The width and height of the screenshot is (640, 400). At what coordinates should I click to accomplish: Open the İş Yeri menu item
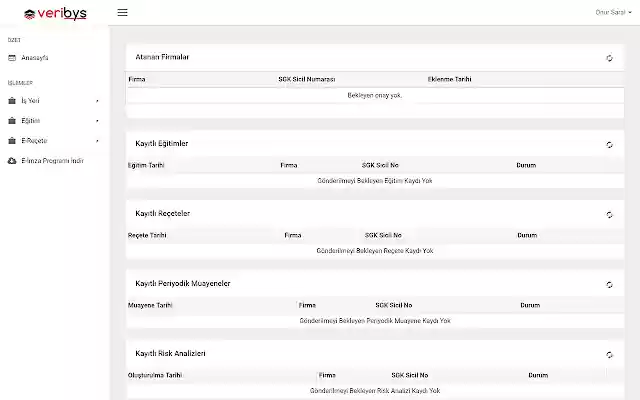tap(31, 101)
